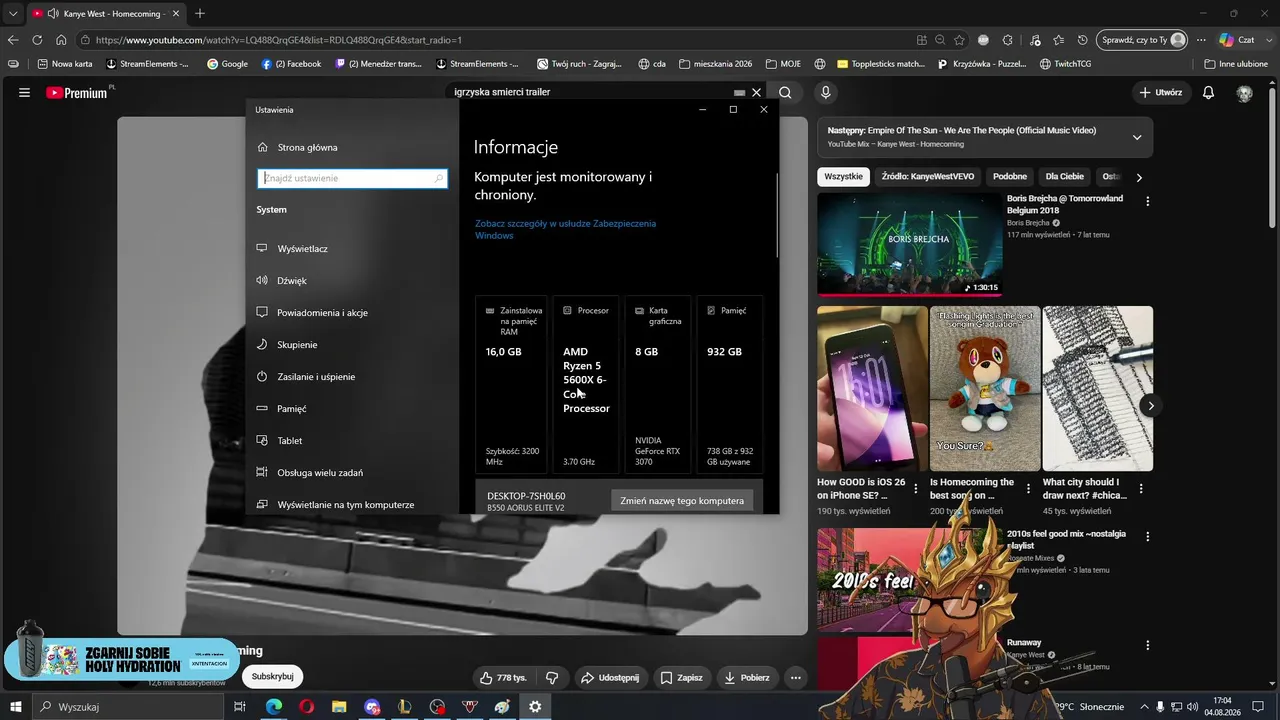Open the favorites list icon in toolbar
This screenshot has height=720, width=1280.
(1058, 40)
